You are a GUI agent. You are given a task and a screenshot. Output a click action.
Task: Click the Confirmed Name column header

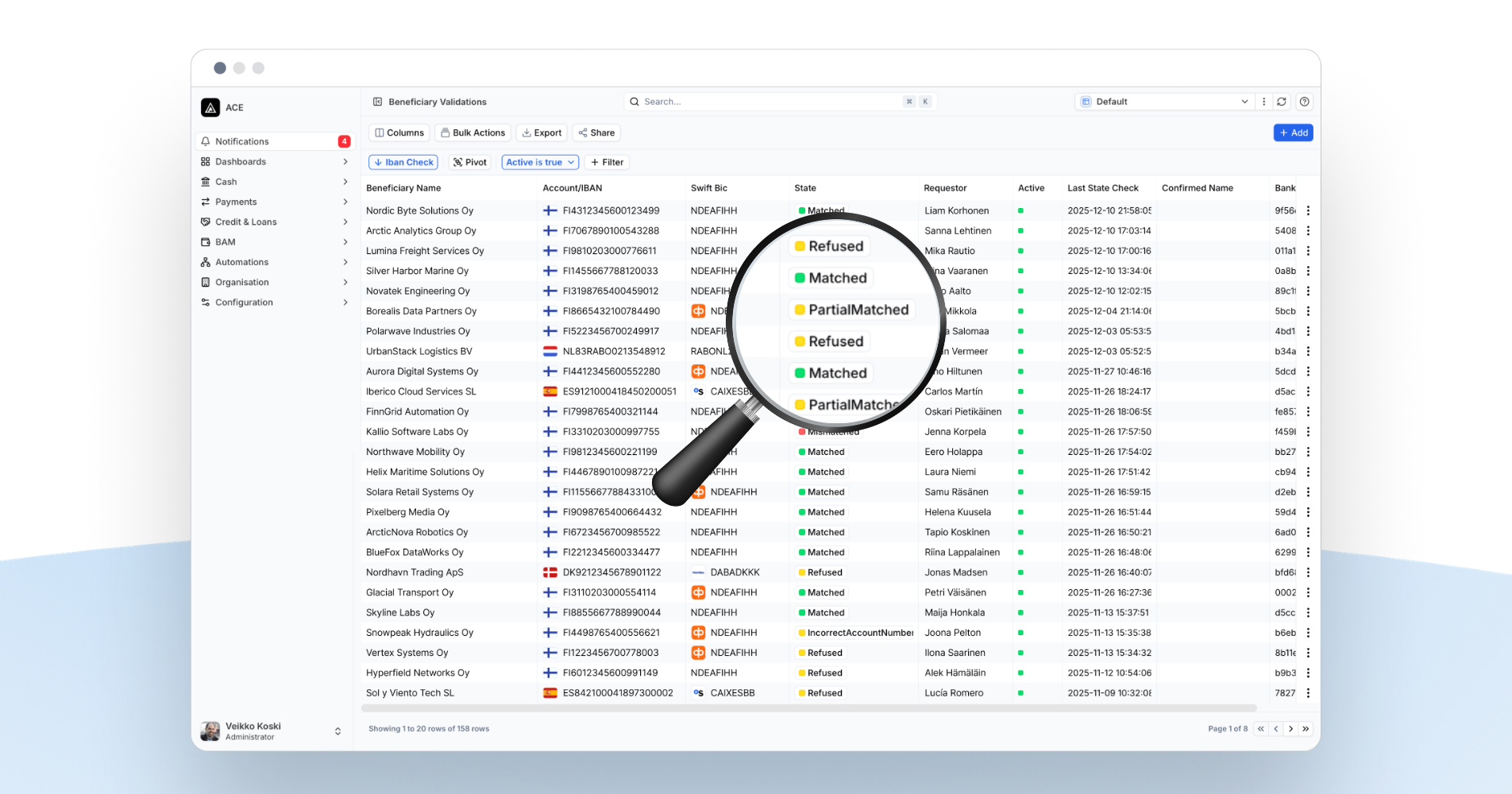click(x=1197, y=188)
